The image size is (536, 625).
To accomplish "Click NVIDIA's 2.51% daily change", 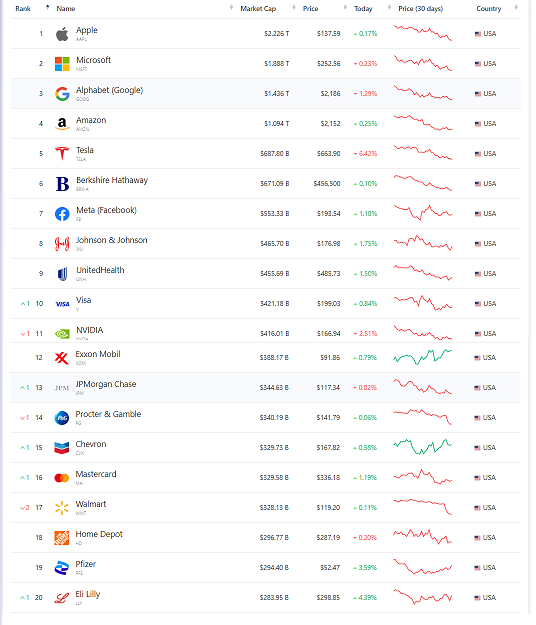I will [x=365, y=334].
